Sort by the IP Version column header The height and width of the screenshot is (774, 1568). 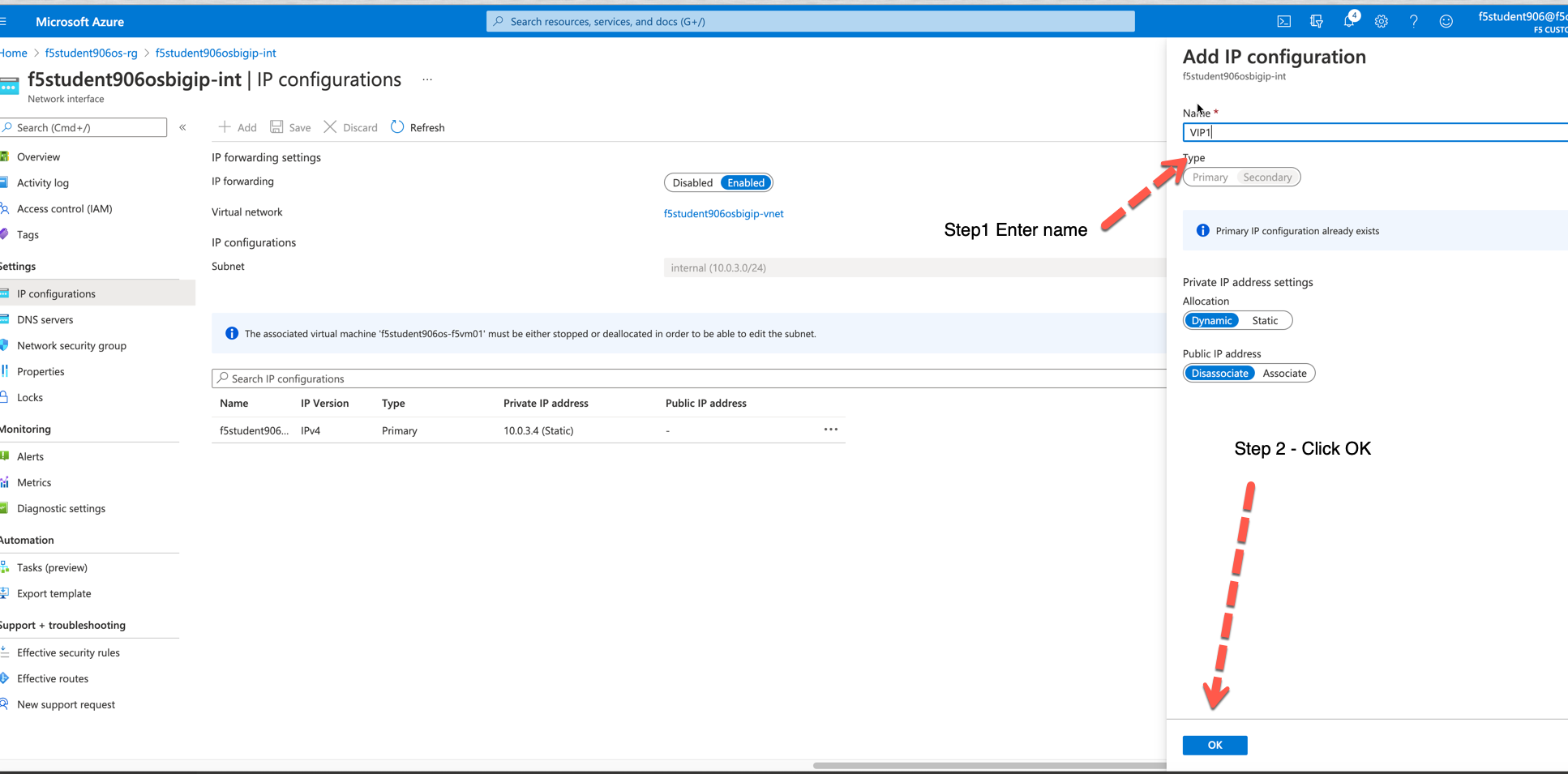324,403
